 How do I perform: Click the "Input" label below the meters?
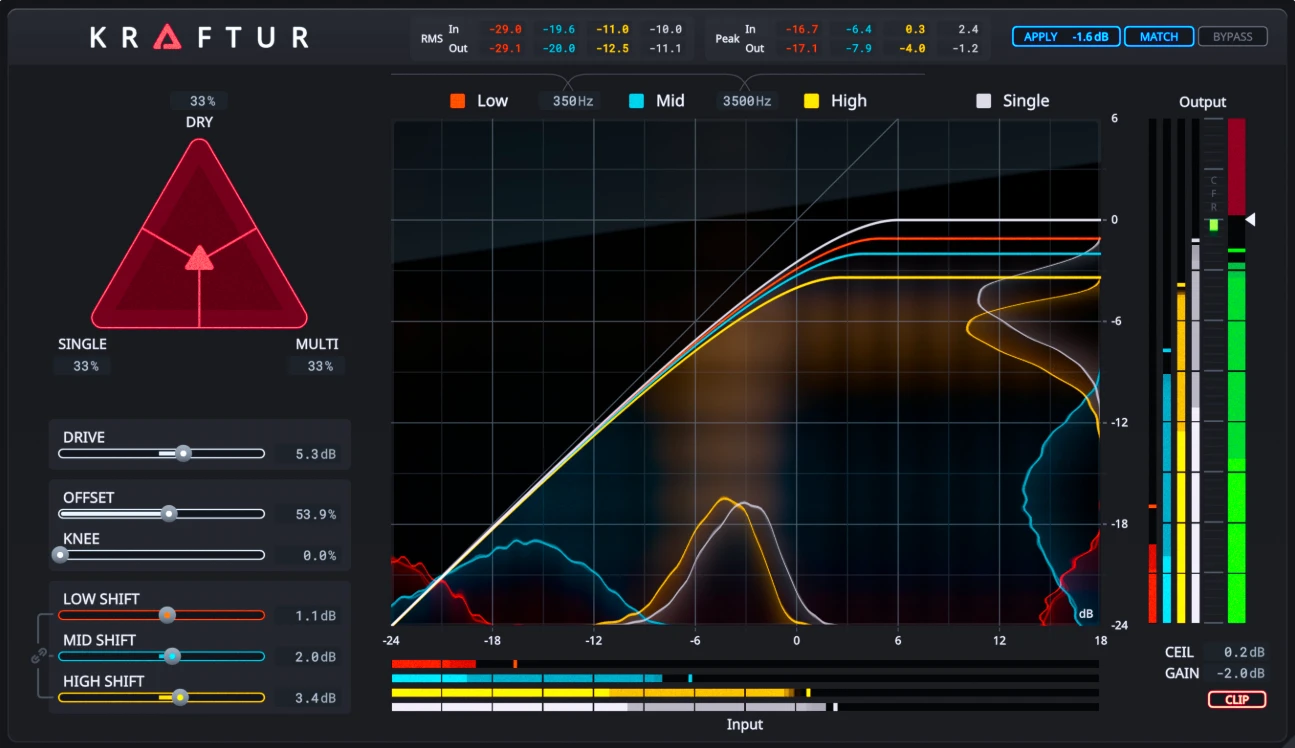(x=744, y=724)
